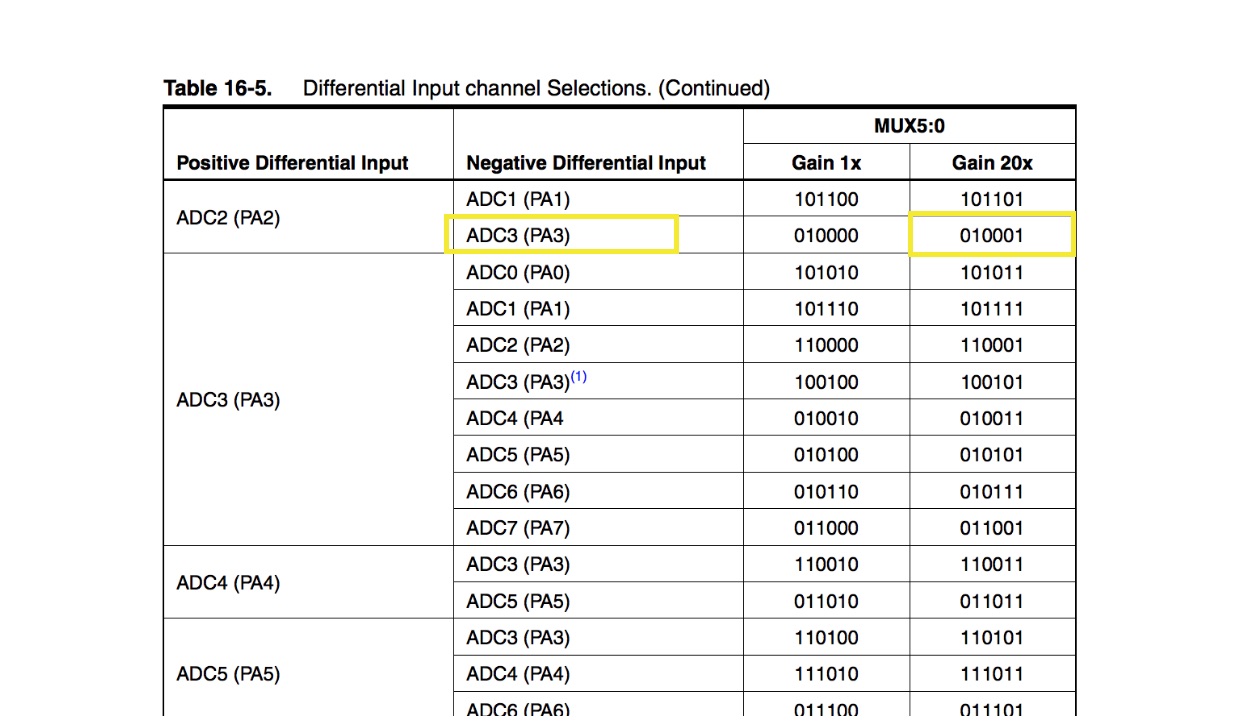Select the ADC7 (PA7) negative input row
The height and width of the screenshot is (726, 1246).
(518, 528)
